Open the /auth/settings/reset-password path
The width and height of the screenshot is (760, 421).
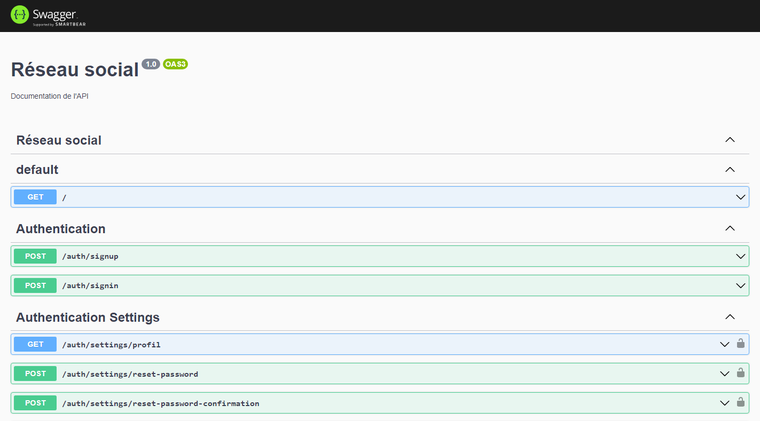[129, 373]
